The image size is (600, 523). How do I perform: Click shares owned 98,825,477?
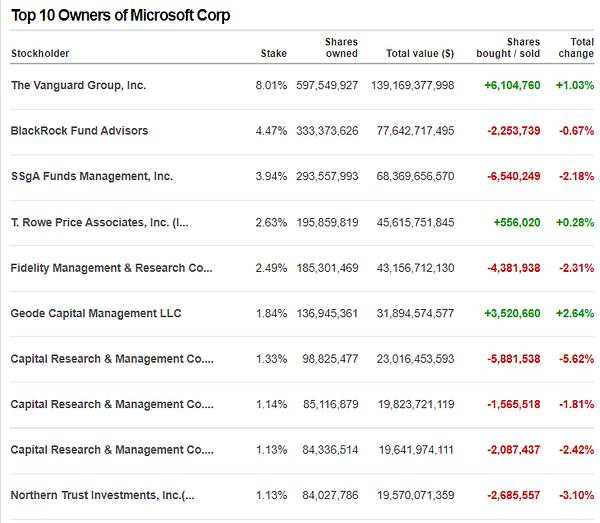(x=330, y=359)
